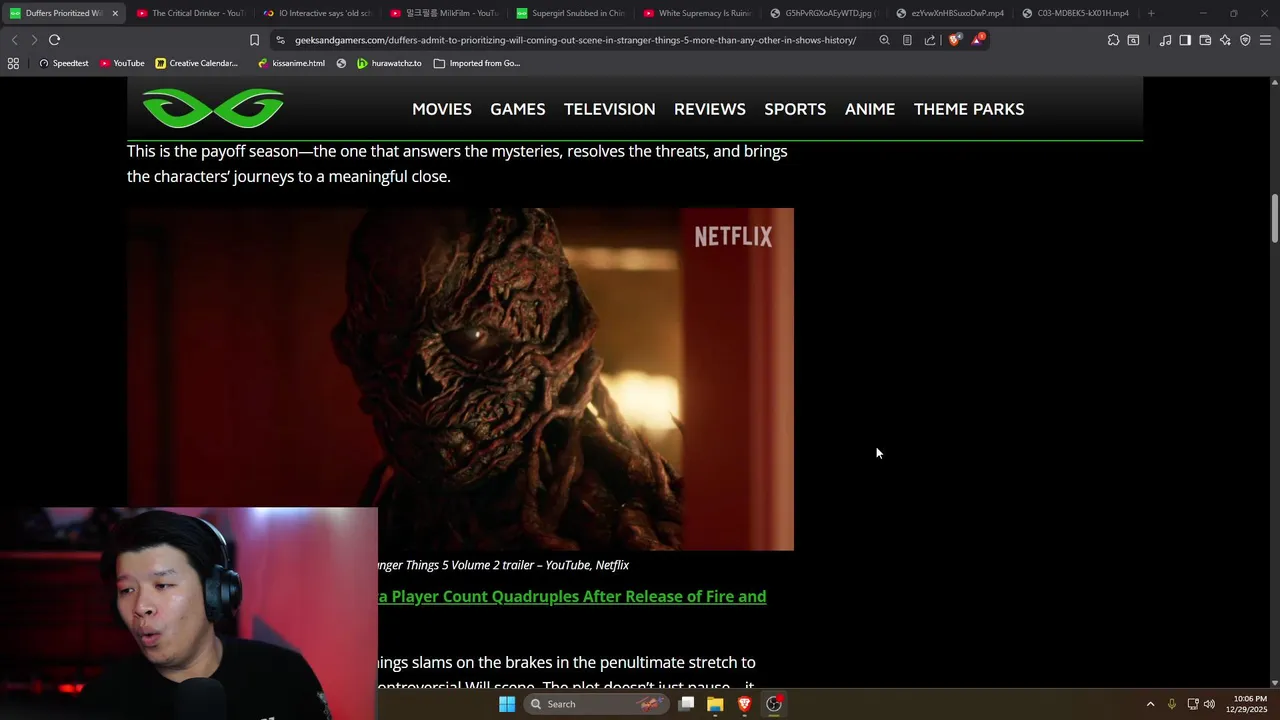Open the Creative Calendar bookmark

point(196,63)
